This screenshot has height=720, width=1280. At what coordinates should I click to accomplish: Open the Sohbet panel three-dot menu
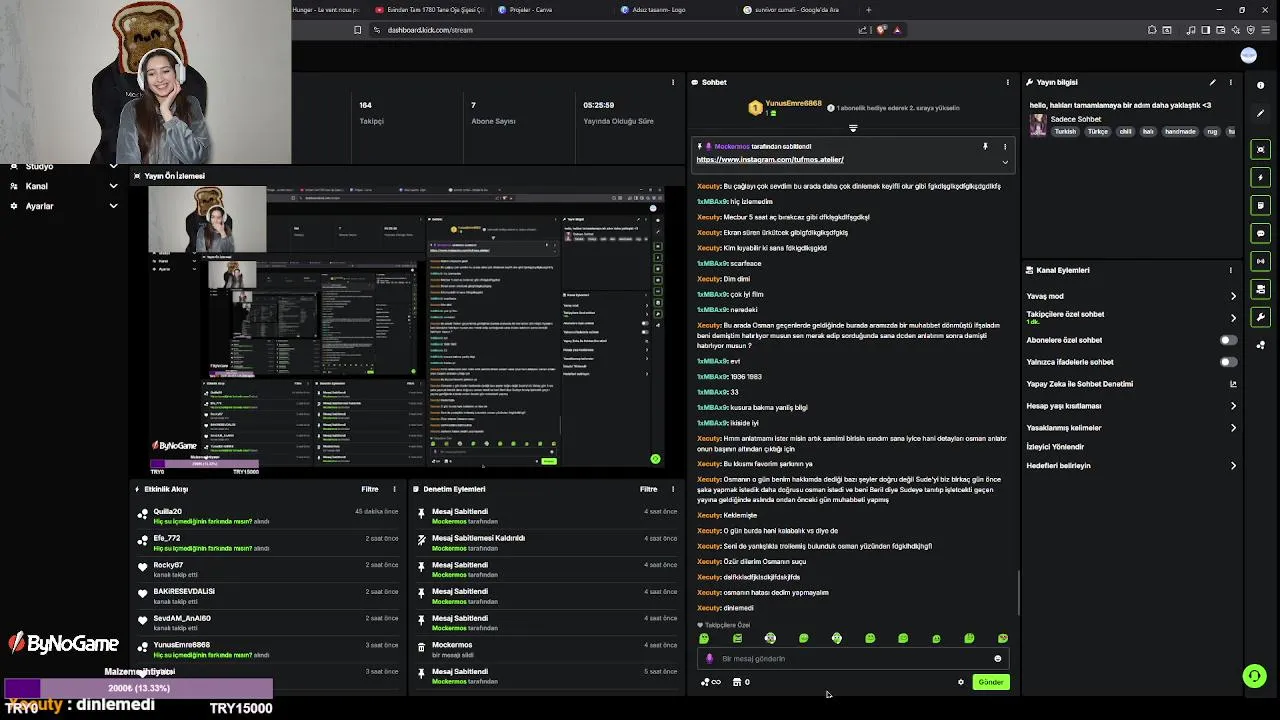(1007, 82)
